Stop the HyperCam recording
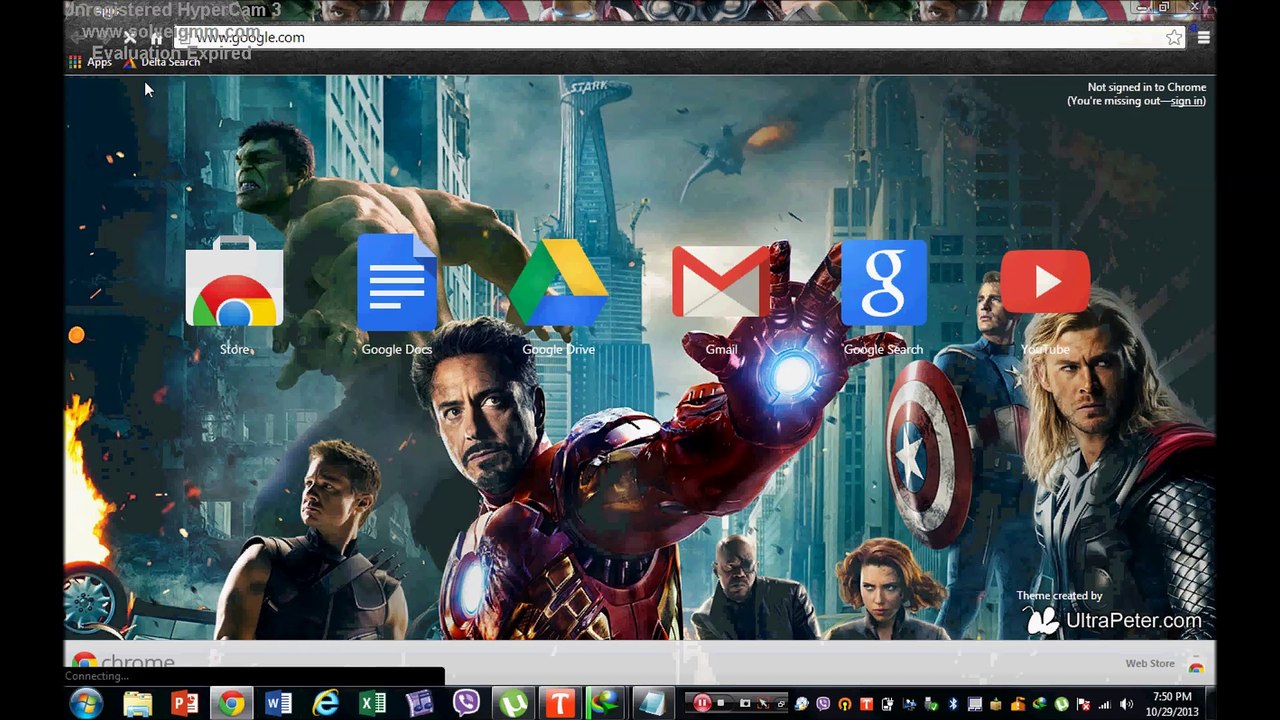This screenshot has height=720, width=1280. 721,703
